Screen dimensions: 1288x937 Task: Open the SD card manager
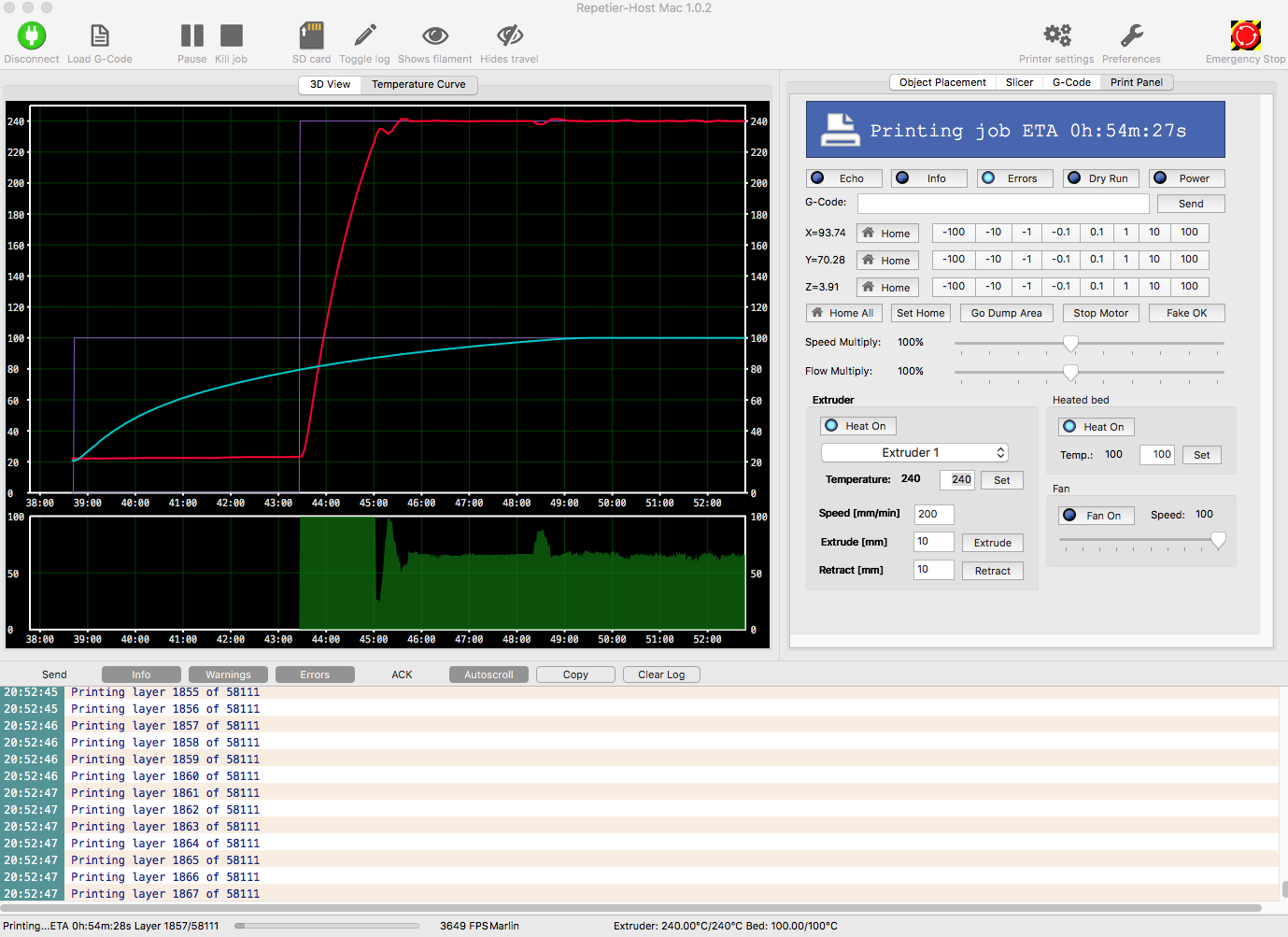point(311,36)
